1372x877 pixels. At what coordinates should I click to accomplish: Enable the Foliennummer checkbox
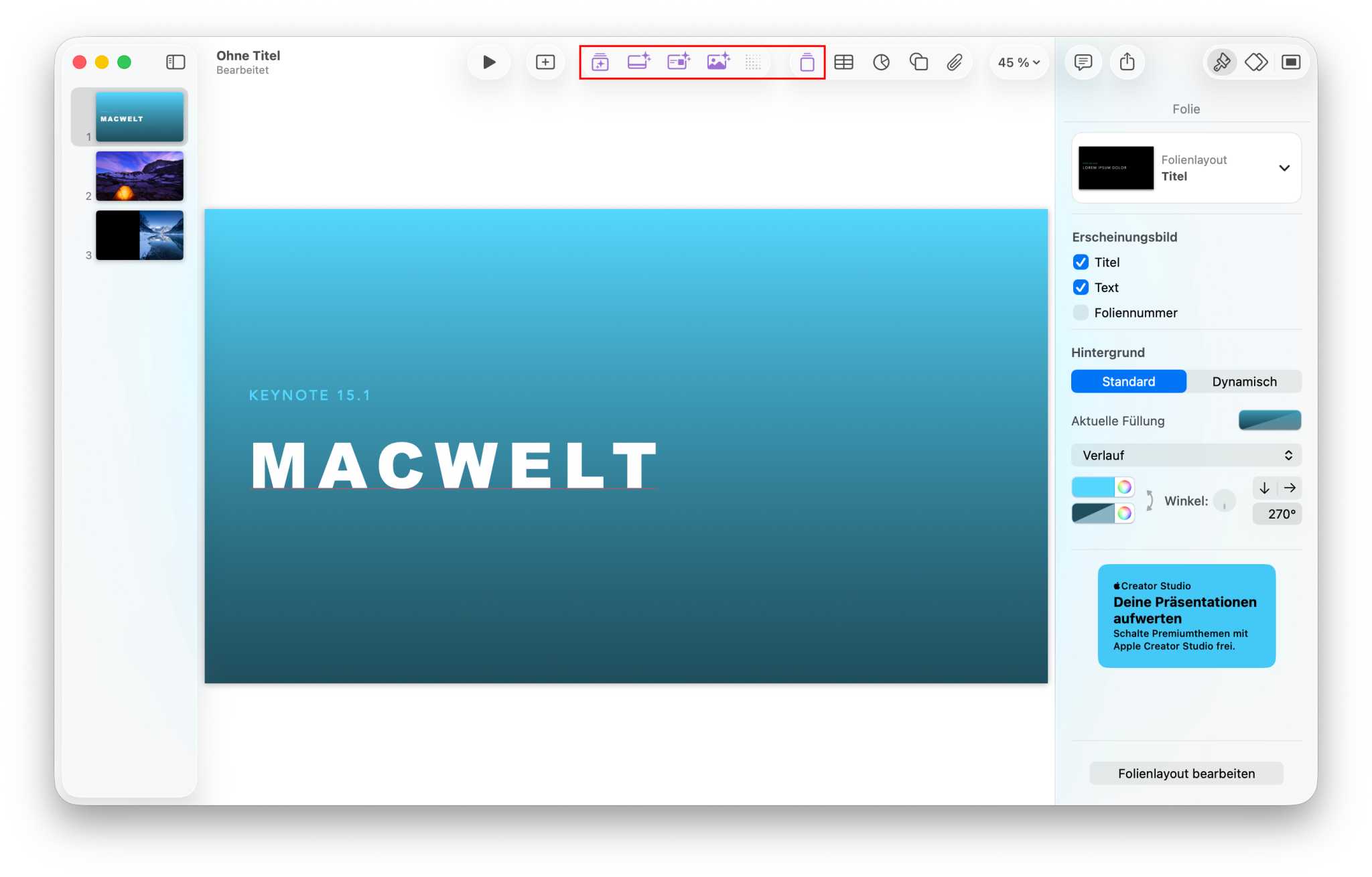(x=1081, y=313)
